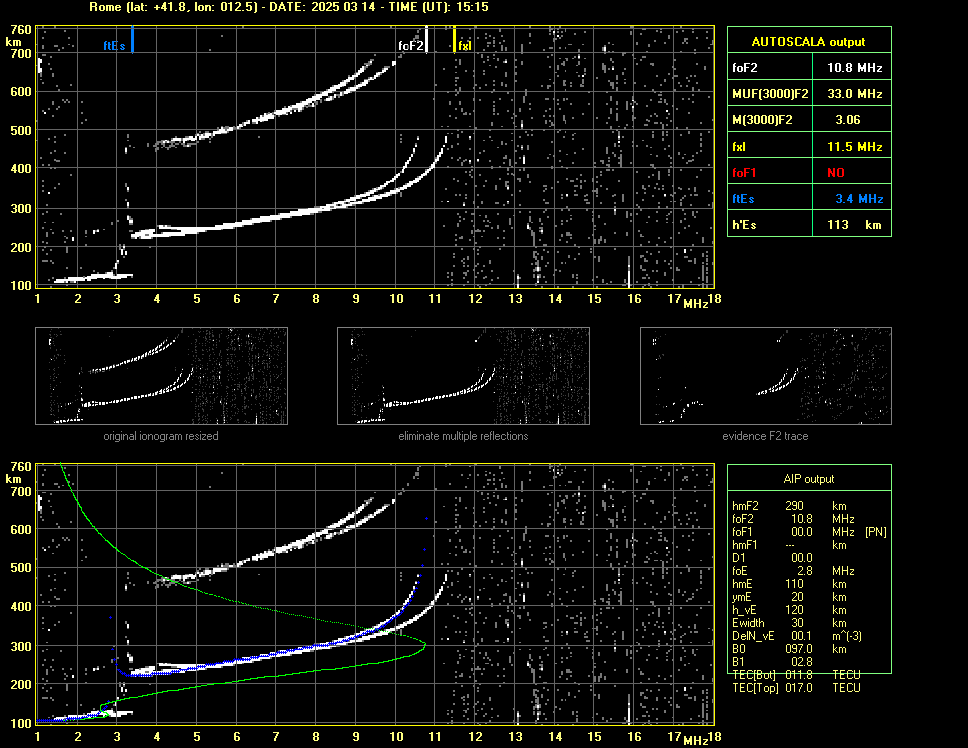Click the blue ftEs frequency marker
Screen dimensions: 968x748
pyautogui.click(x=132, y=39)
